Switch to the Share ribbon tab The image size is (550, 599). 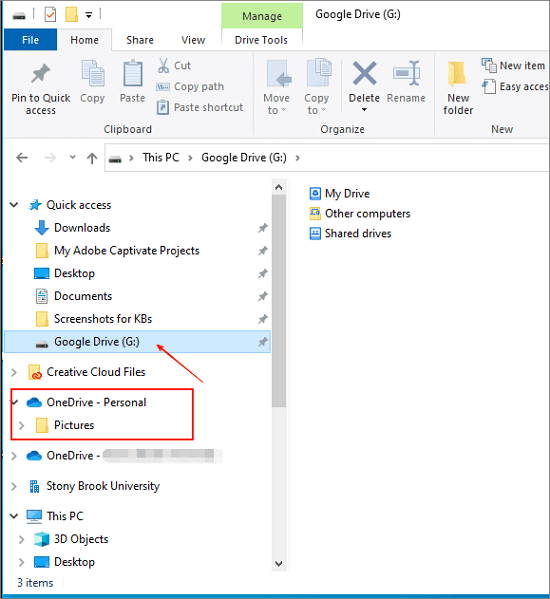[140, 40]
